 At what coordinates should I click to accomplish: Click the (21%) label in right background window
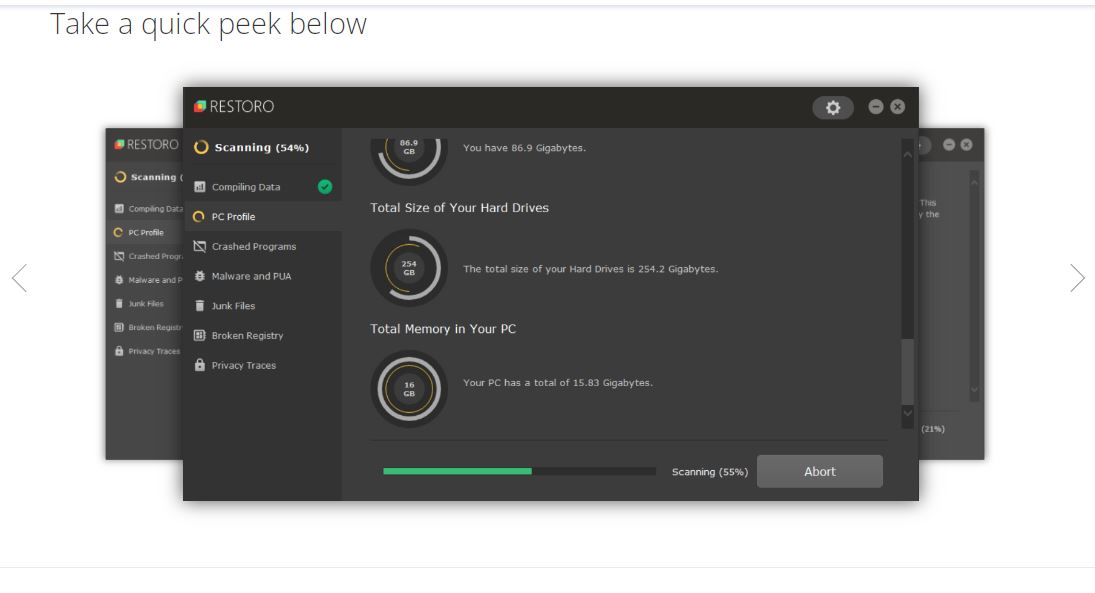(x=933, y=429)
